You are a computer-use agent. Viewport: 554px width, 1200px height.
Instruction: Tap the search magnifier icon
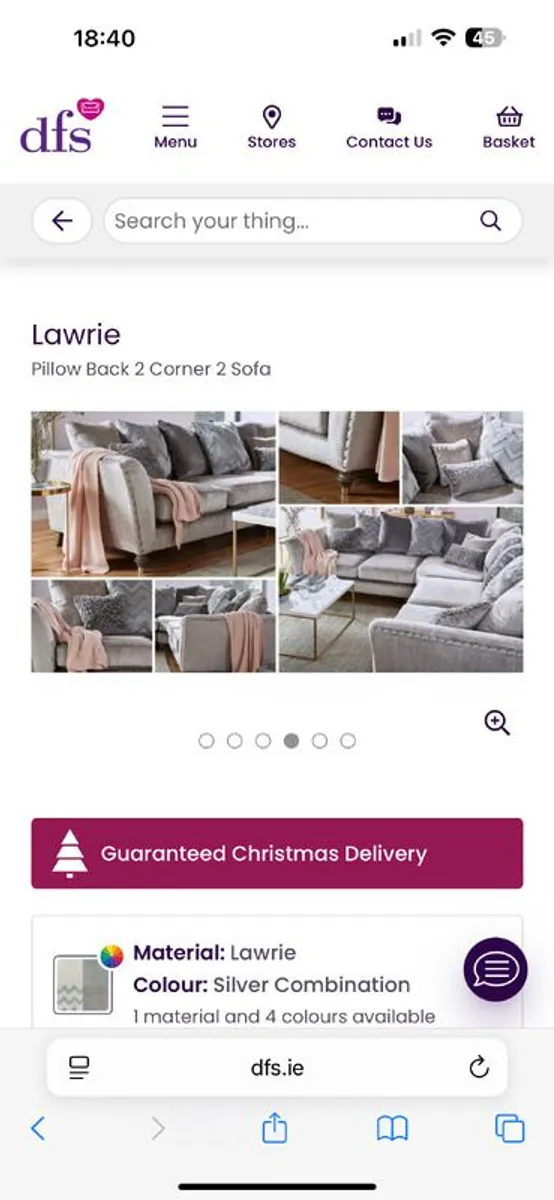click(x=490, y=221)
